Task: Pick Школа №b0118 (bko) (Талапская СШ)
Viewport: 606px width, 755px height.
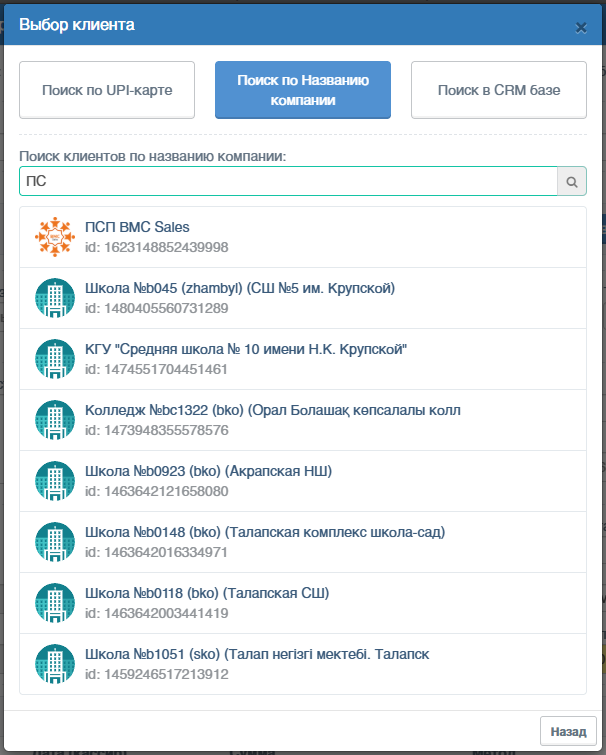Action: click(x=207, y=593)
